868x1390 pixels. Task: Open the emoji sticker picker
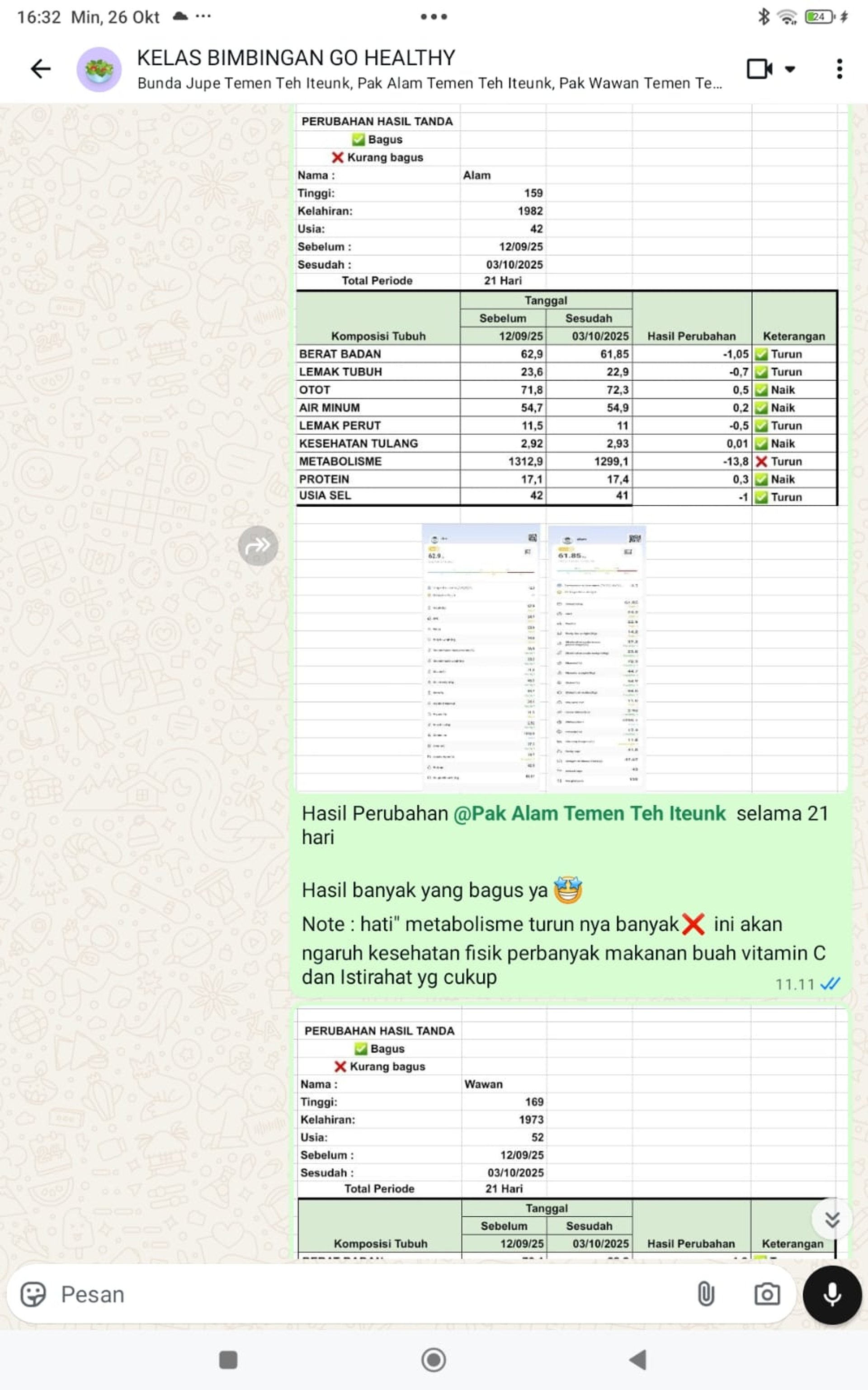33,1295
